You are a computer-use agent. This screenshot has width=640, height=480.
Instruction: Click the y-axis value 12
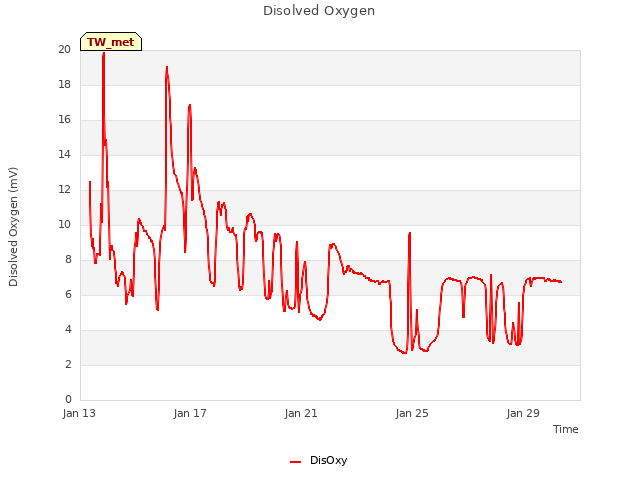[x=64, y=189]
